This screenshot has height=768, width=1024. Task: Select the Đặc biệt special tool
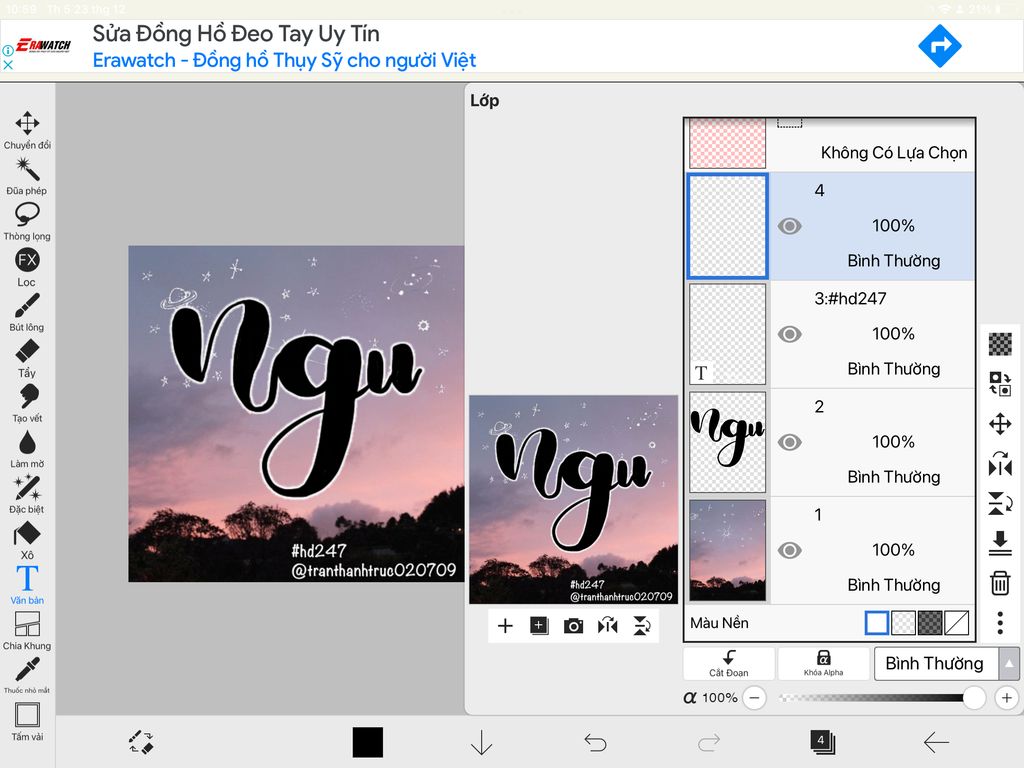point(27,494)
